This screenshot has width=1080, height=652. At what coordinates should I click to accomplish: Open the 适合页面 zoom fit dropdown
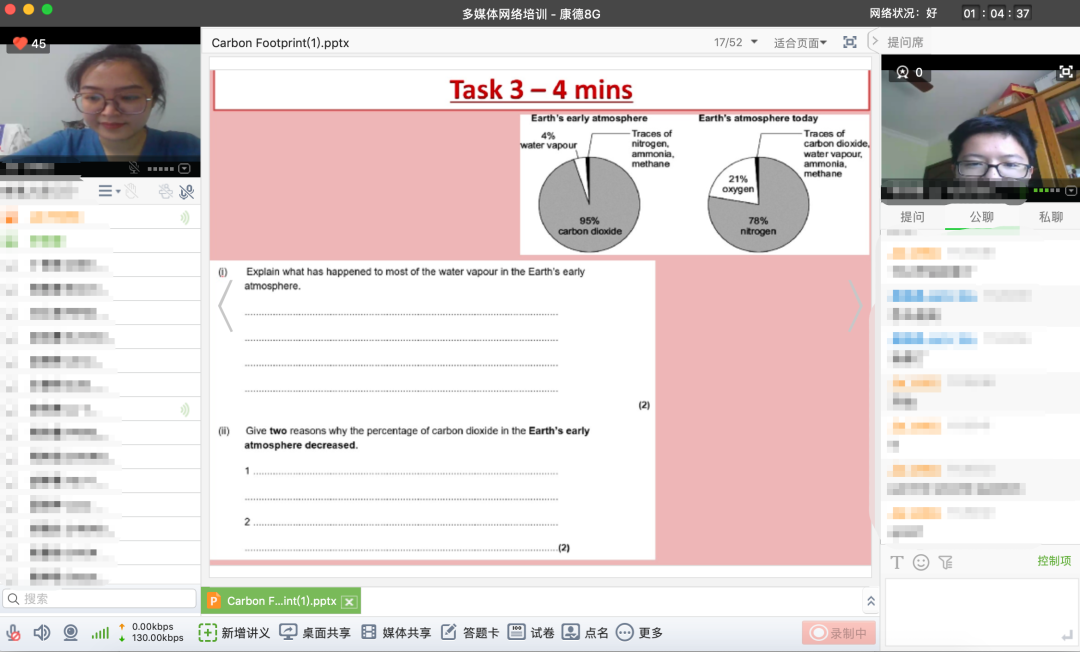tap(800, 43)
